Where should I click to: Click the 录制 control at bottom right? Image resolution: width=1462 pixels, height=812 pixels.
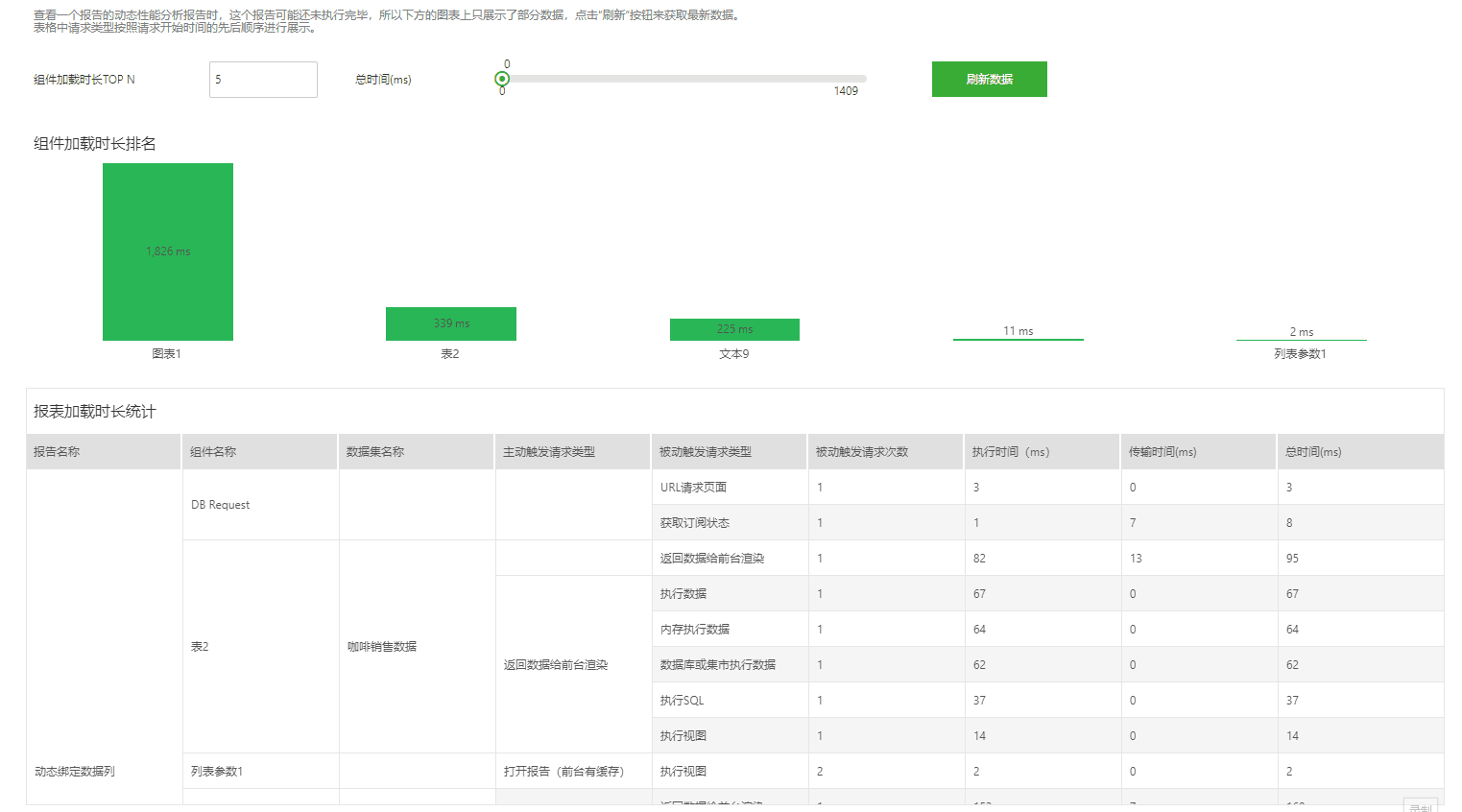tap(1421, 806)
